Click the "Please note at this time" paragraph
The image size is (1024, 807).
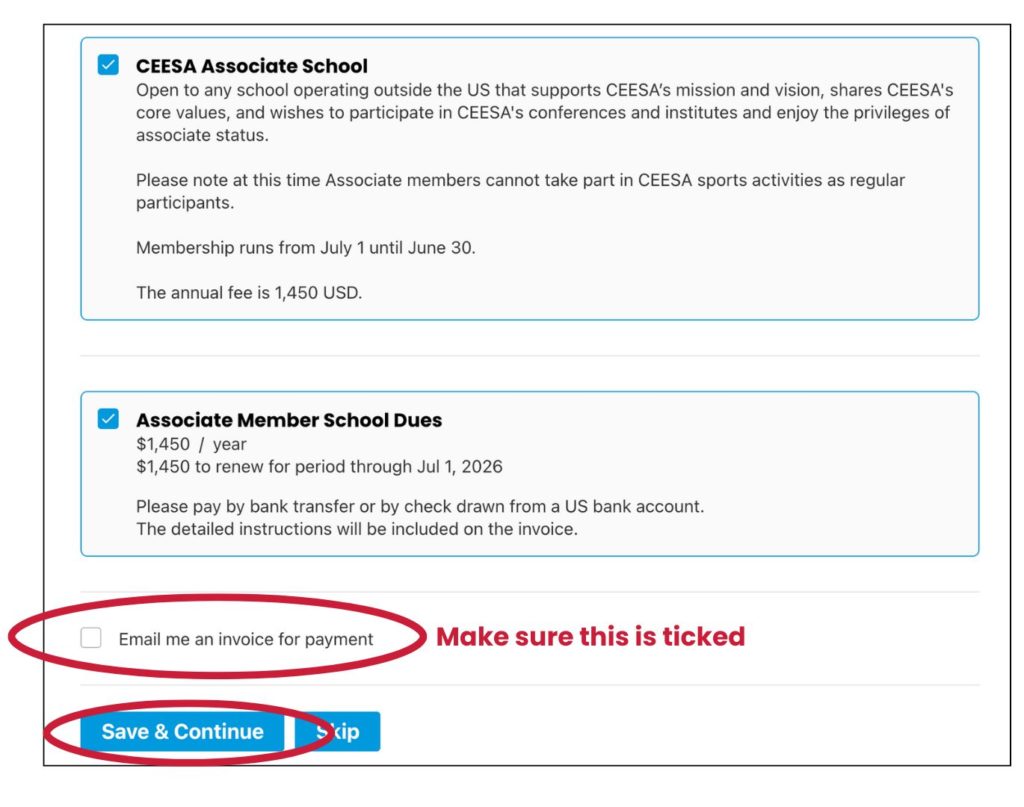pos(520,181)
